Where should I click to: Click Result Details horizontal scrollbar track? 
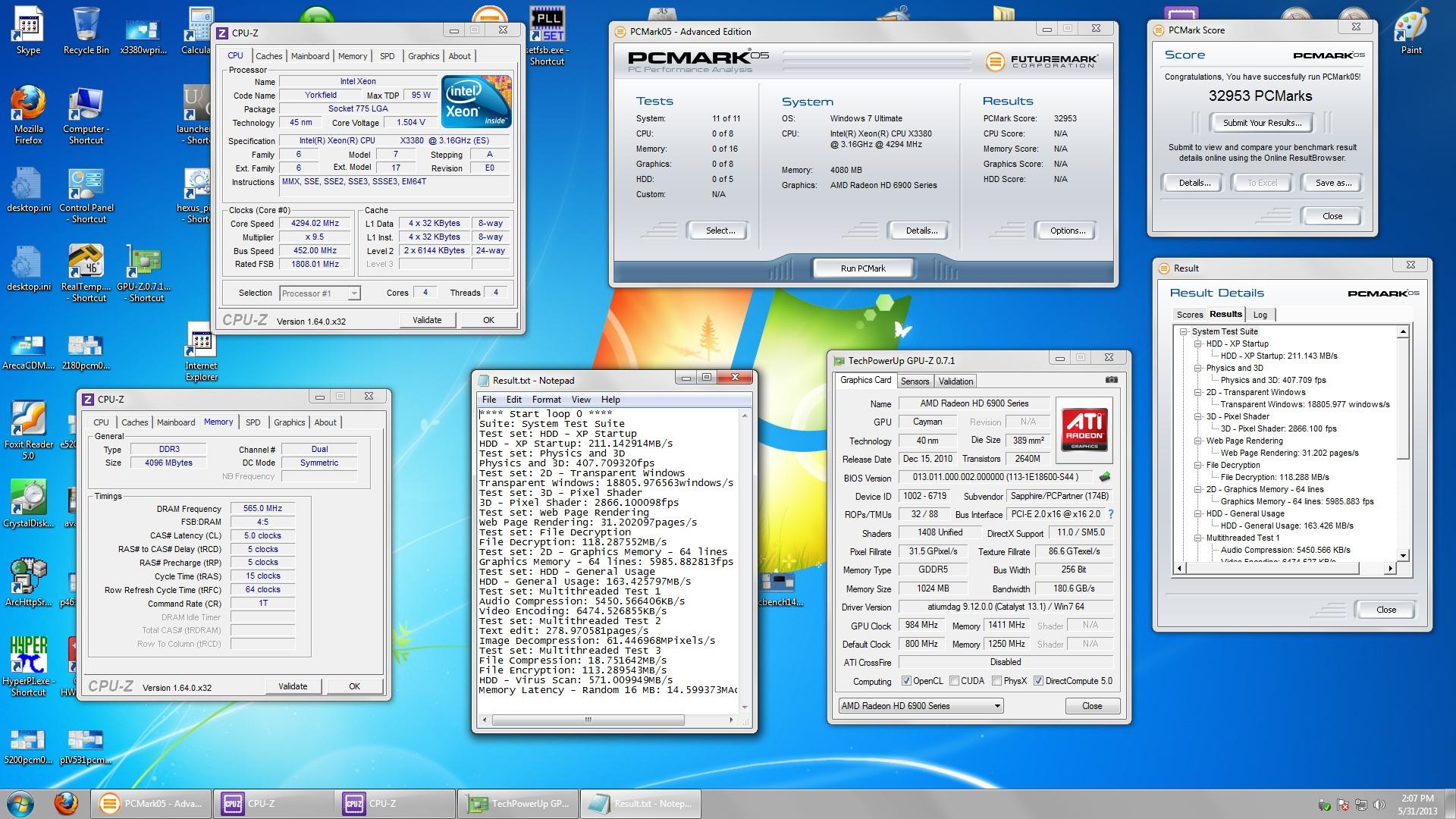point(1286,568)
